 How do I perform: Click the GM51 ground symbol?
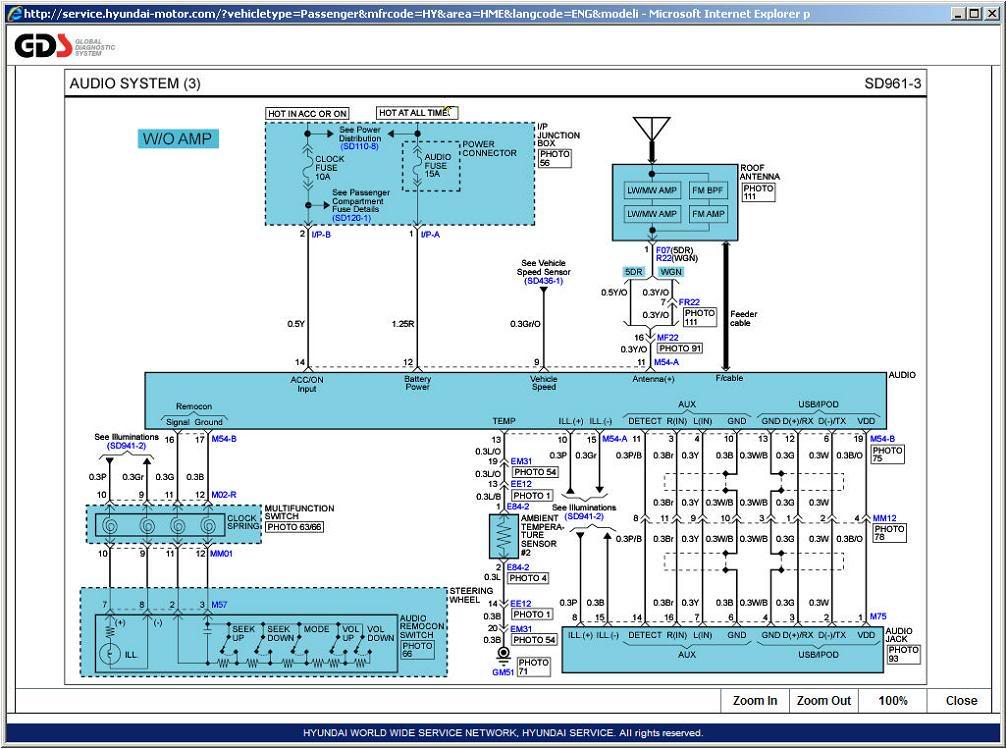pyautogui.click(x=503, y=655)
